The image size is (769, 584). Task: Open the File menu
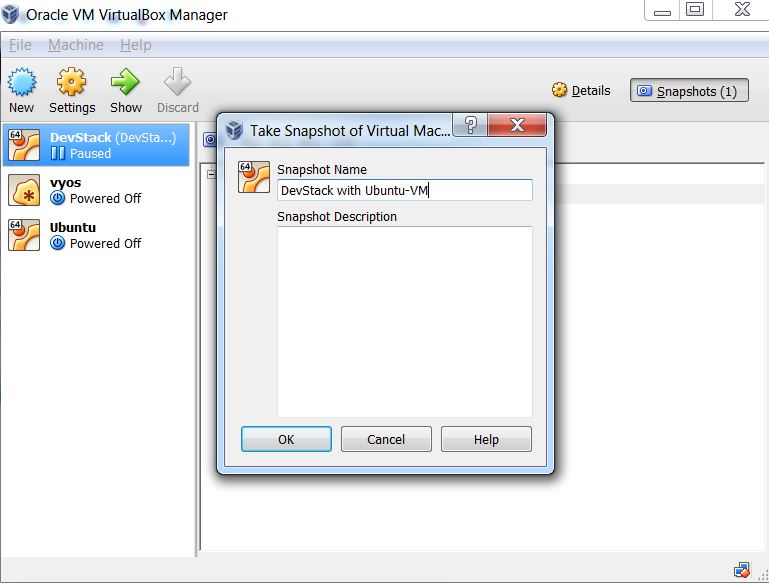[x=20, y=45]
